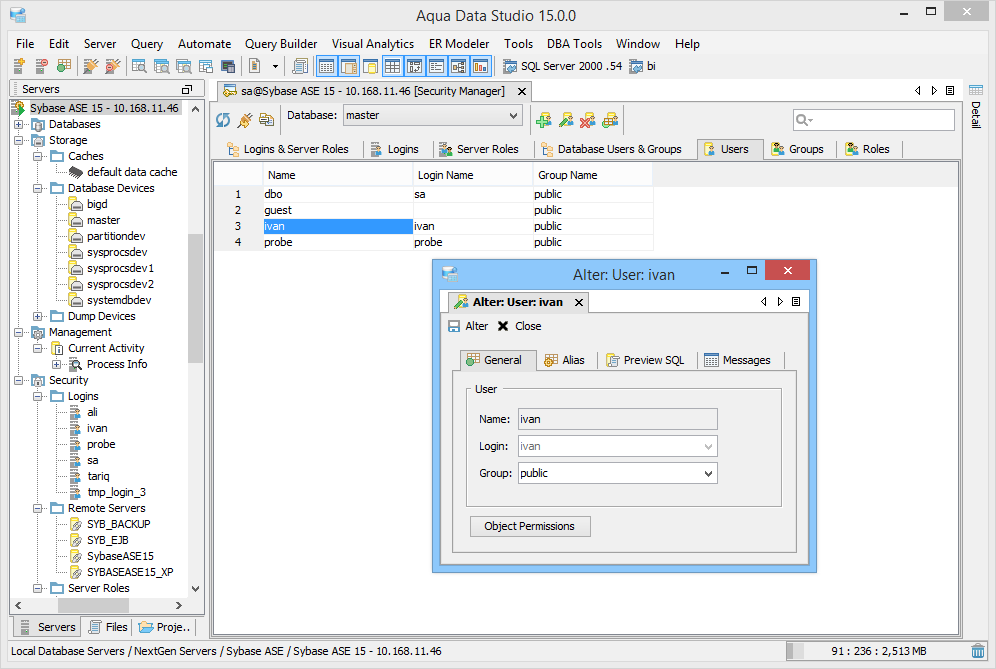Click the new document icon in the top toolbar
Viewport: 996px width, 669px height.
(255, 65)
